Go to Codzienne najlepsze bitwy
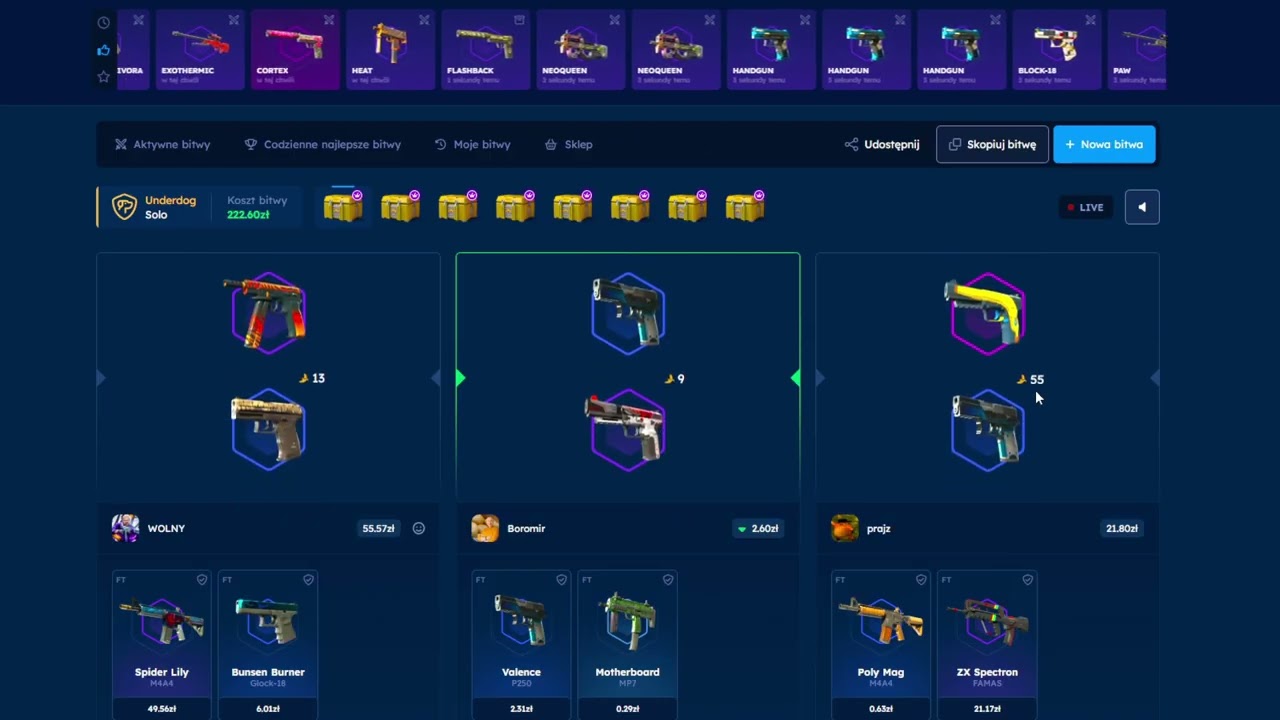The width and height of the screenshot is (1280, 720). click(x=322, y=145)
